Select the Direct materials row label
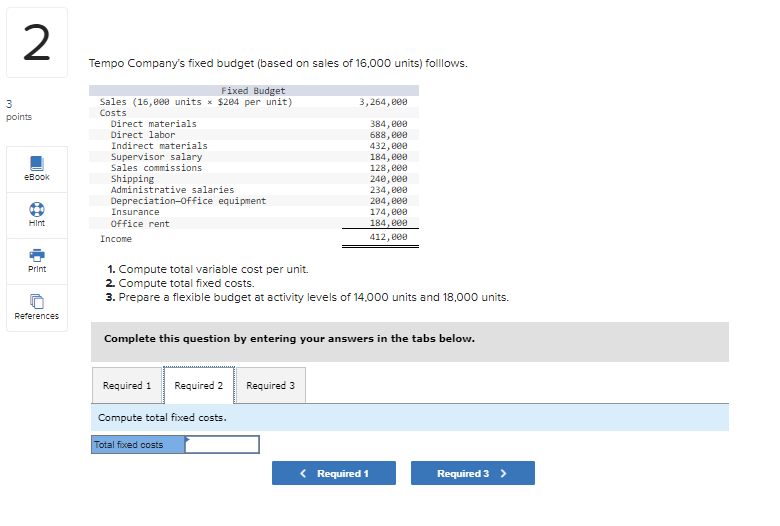The image size is (780, 526). (x=154, y=124)
